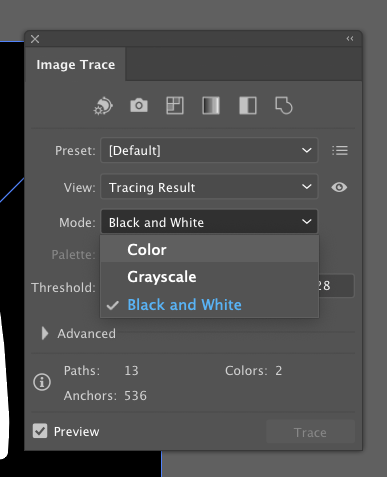Choose Black and White from the Mode menu

coord(210,305)
